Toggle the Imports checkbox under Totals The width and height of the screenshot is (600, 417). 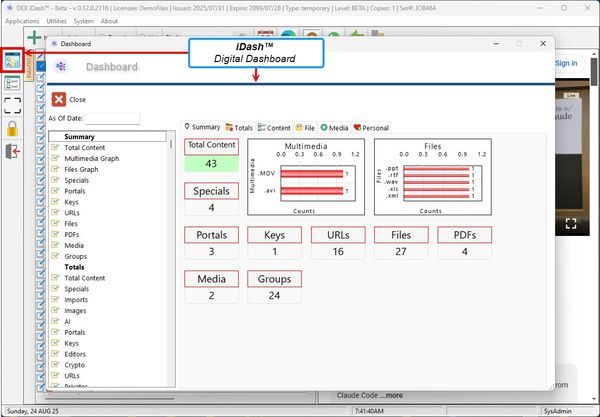point(56,299)
